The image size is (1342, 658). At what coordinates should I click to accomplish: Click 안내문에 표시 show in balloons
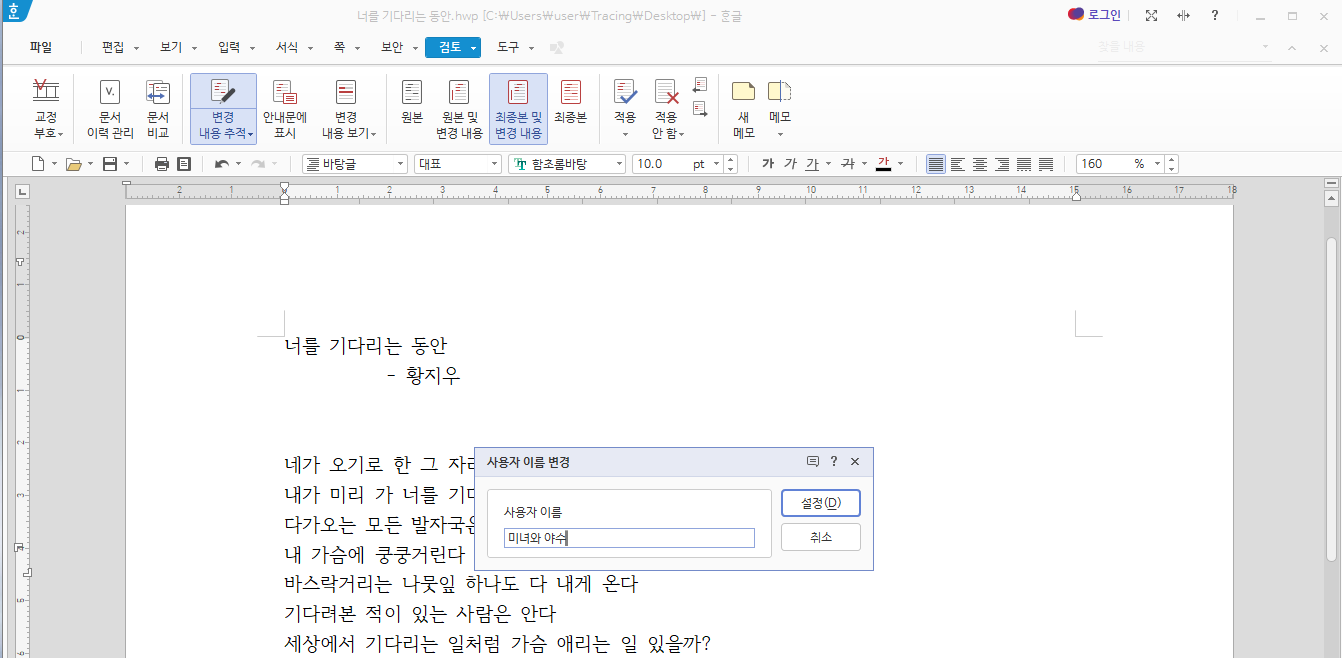coord(285,109)
